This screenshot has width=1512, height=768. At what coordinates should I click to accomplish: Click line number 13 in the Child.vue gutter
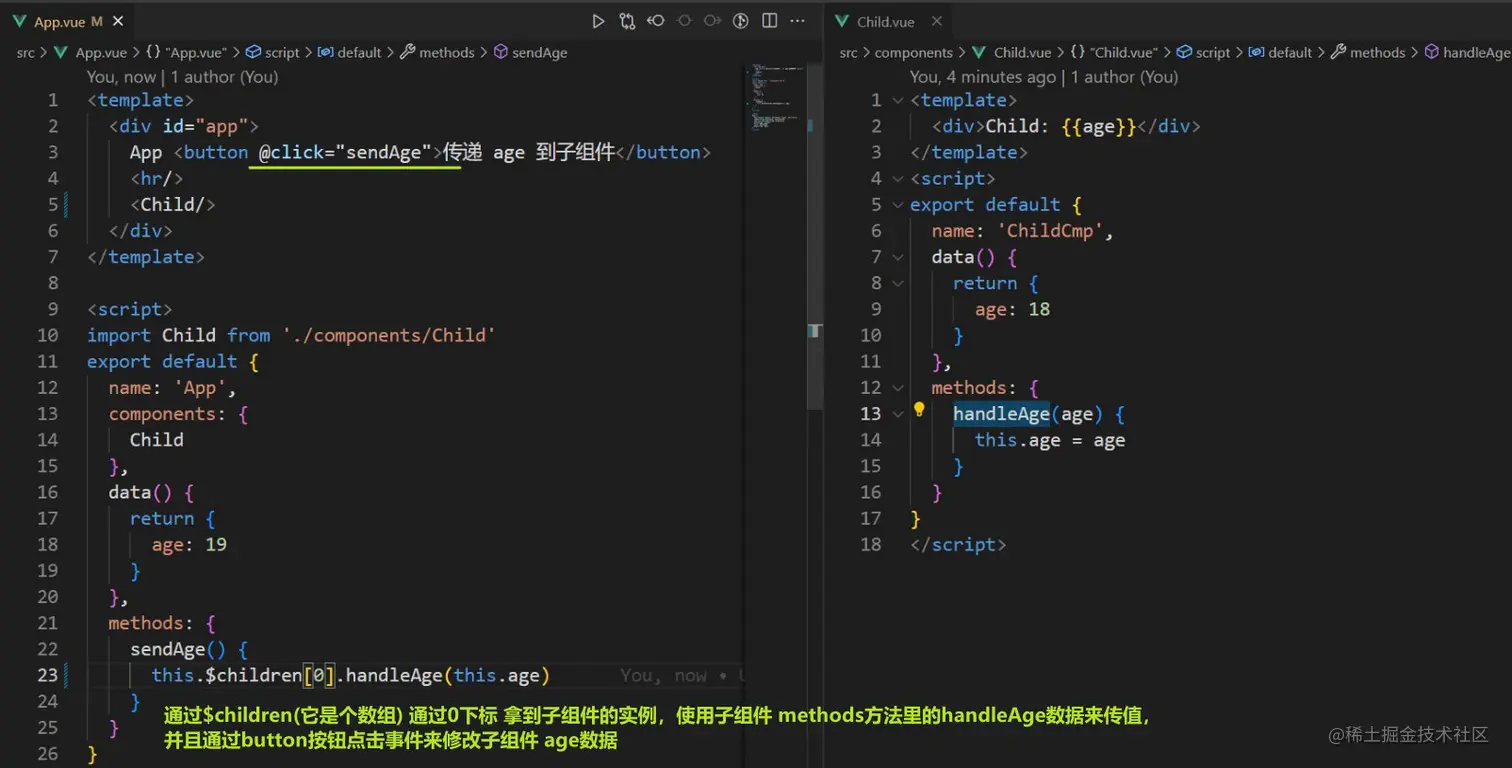pyautogui.click(x=871, y=413)
